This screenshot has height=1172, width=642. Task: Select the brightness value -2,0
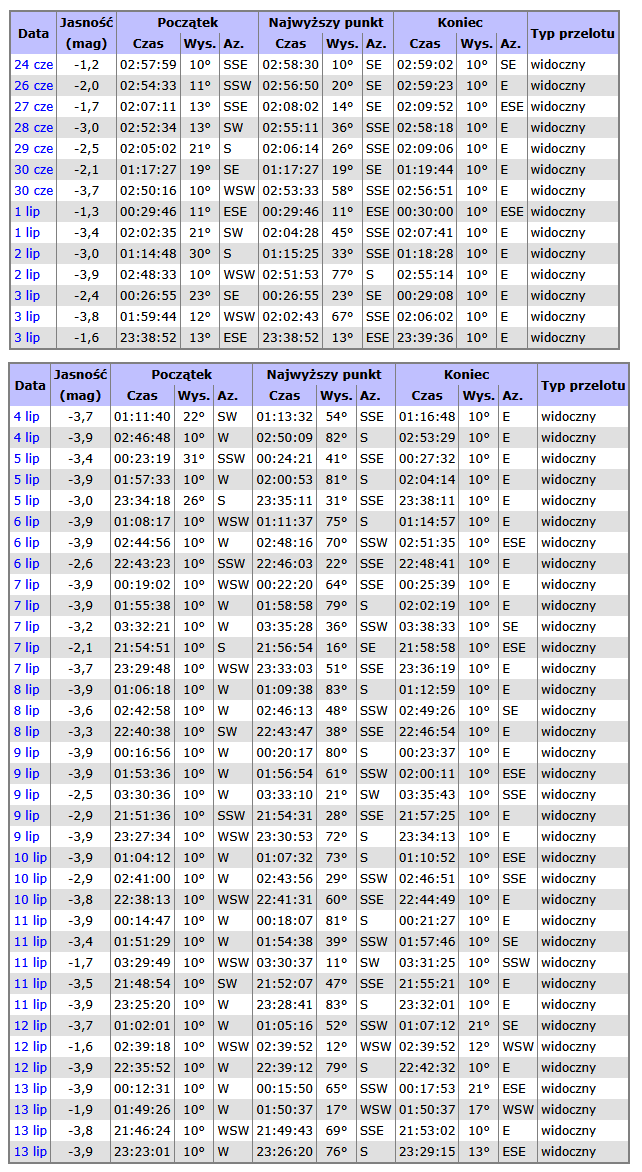coord(87,85)
